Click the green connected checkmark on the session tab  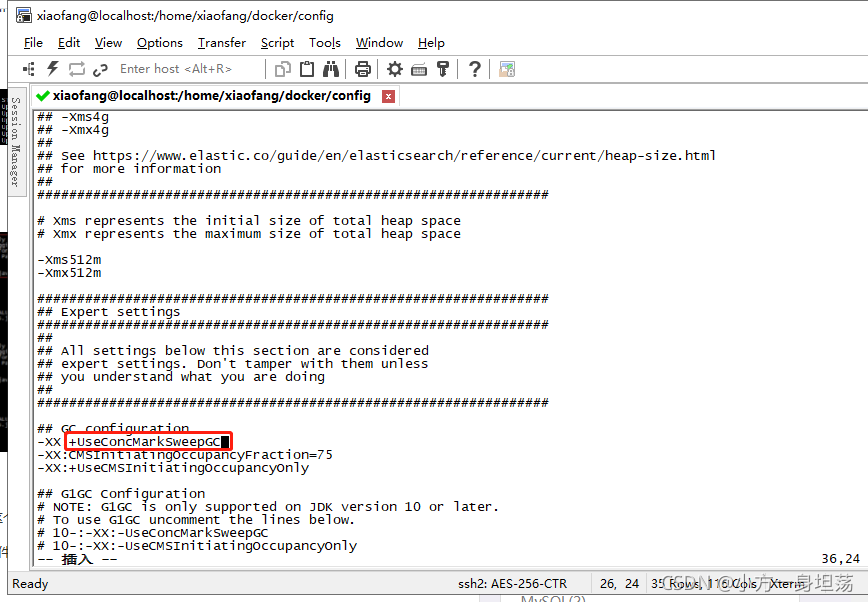pyautogui.click(x=43, y=96)
